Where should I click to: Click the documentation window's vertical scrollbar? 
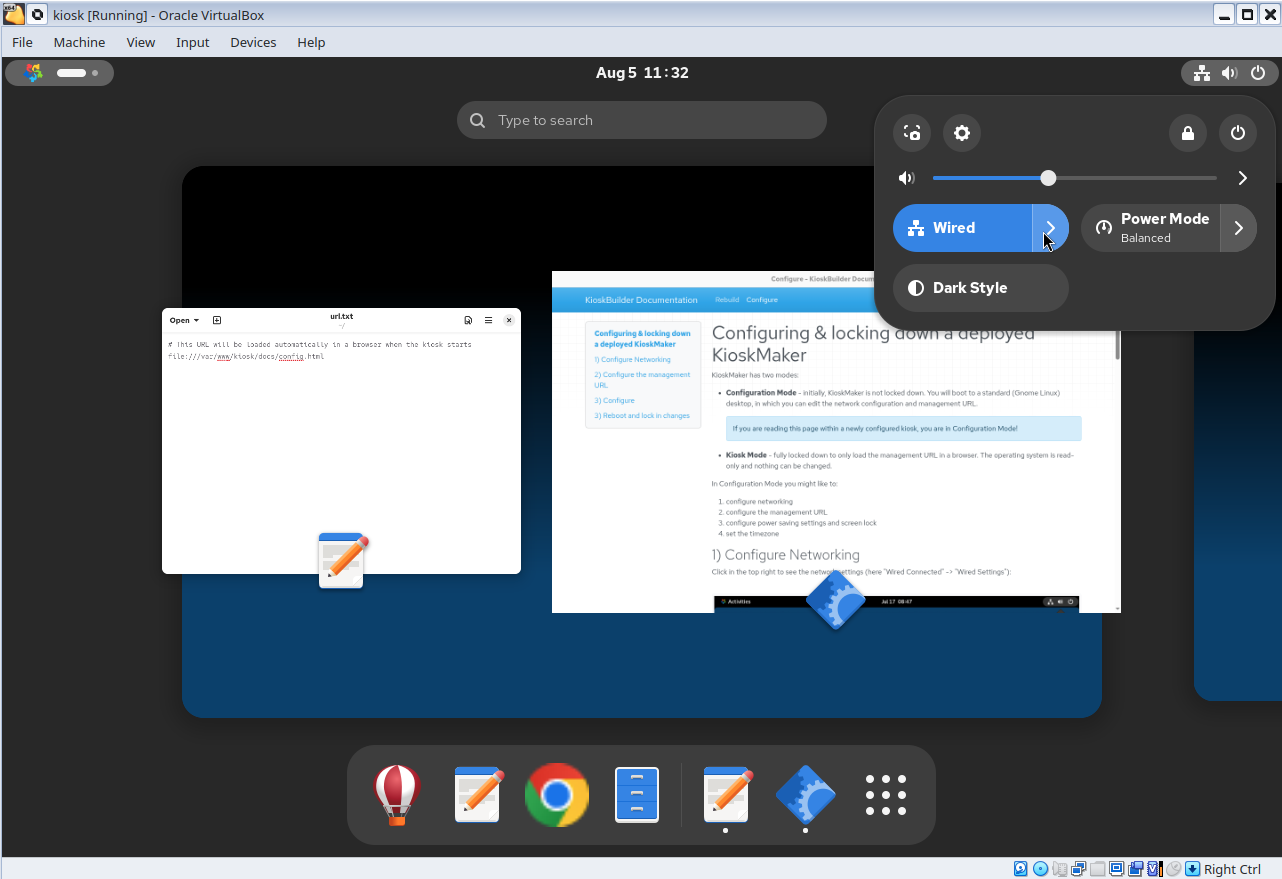pos(1117,460)
